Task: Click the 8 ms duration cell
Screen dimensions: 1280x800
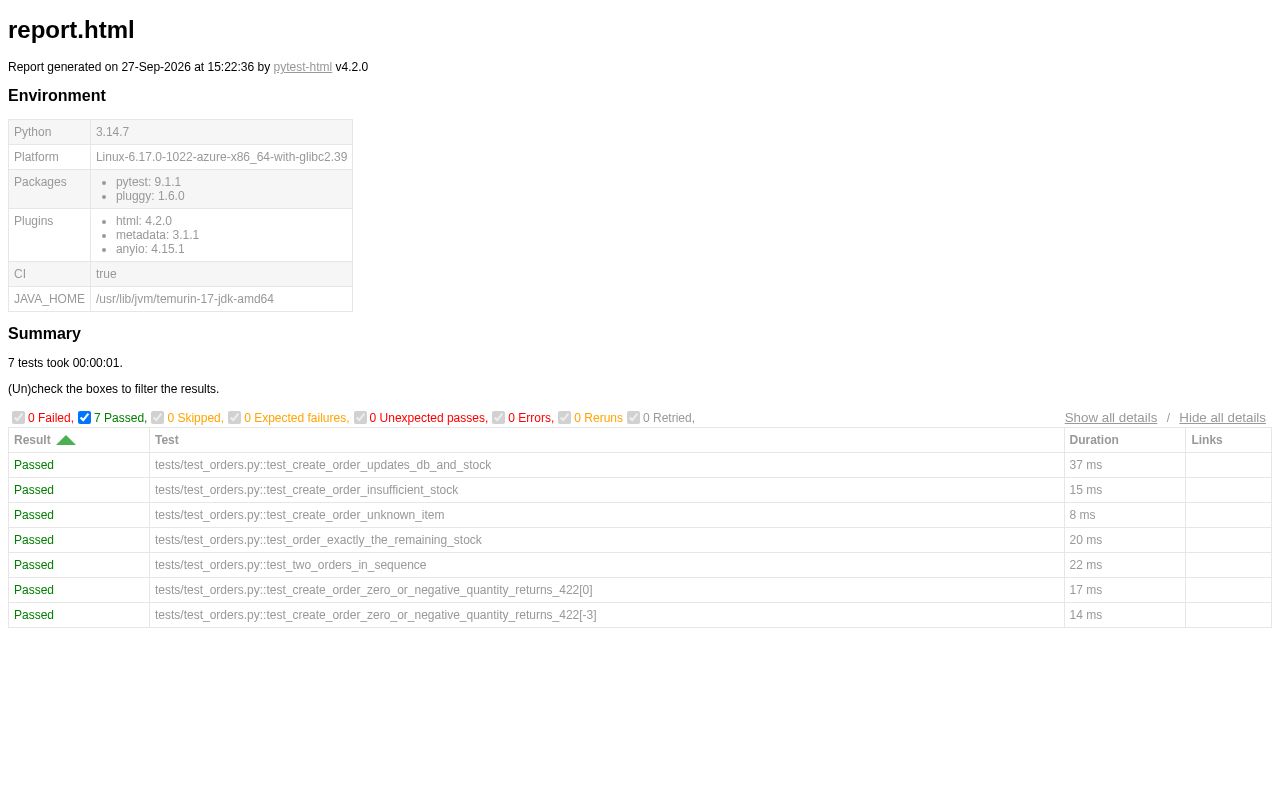Action: pyautogui.click(x=1125, y=515)
